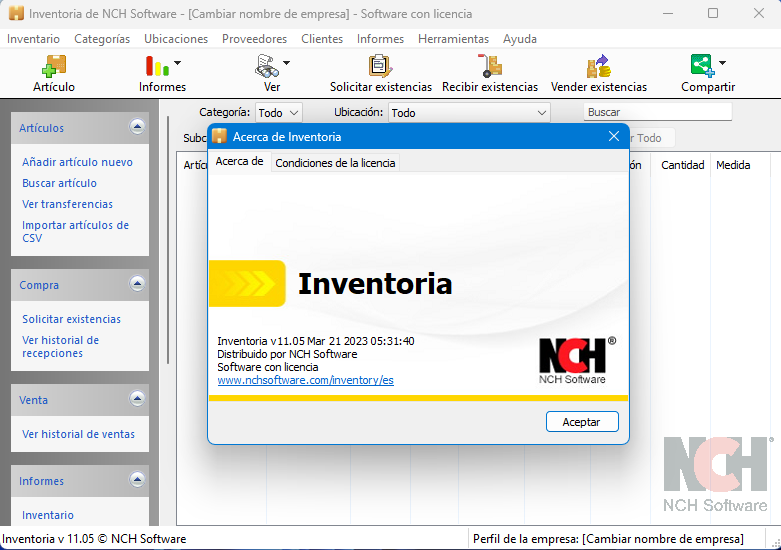Select the Acerca de tab
Viewport: 781px width, 550px height.
pyautogui.click(x=240, y=161)
